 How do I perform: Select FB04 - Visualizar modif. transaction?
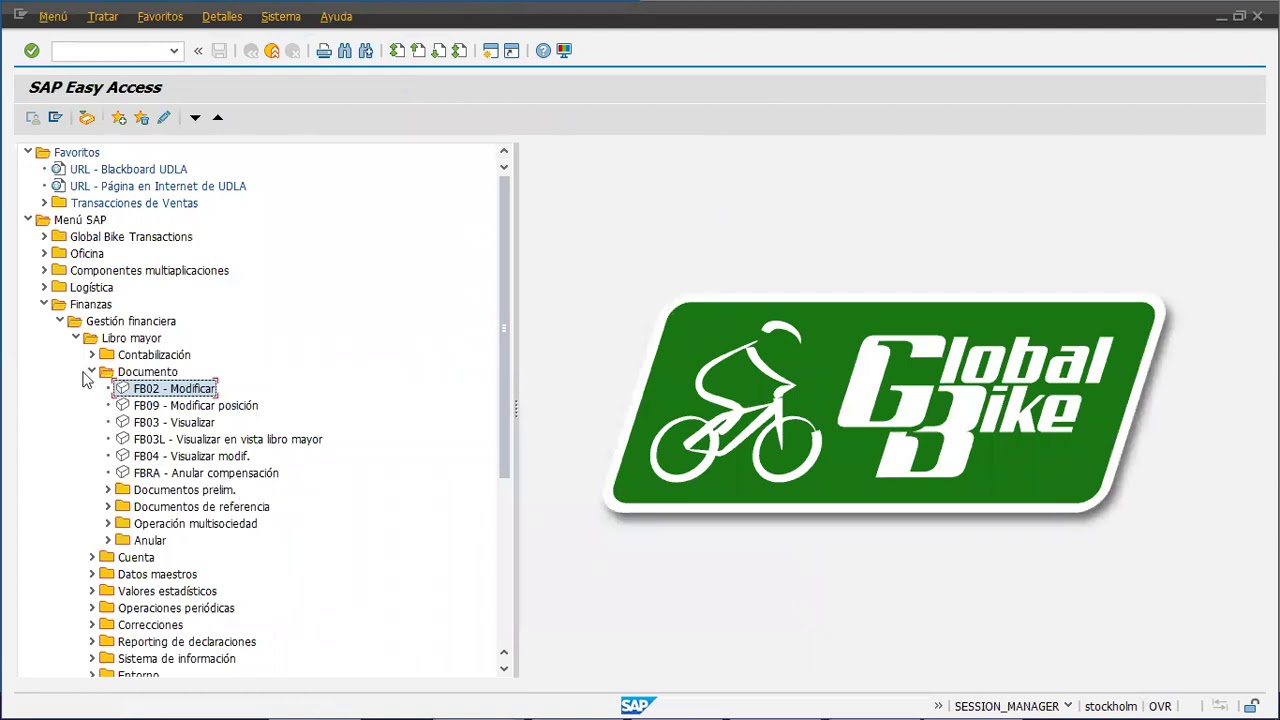tap(191, 457)
